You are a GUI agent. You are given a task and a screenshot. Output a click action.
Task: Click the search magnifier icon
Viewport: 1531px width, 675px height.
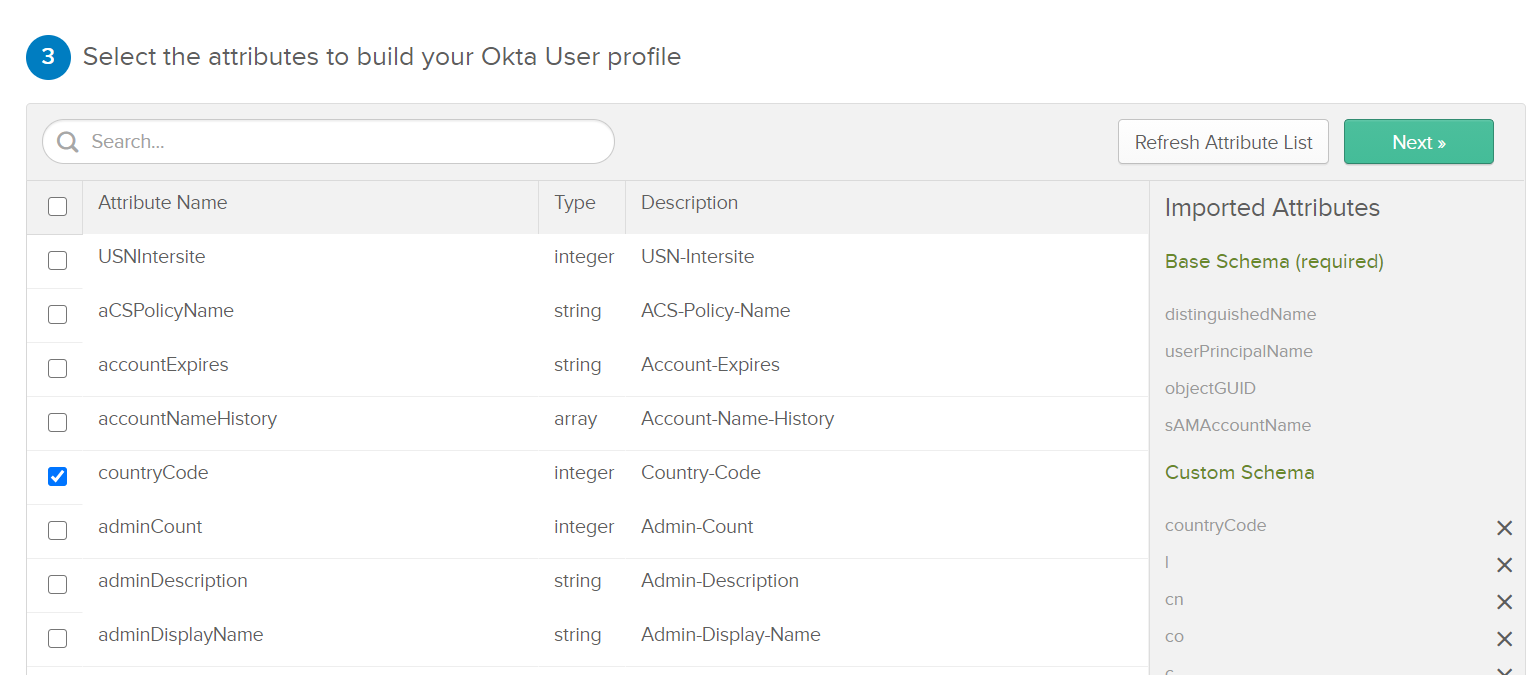(68, 142)
